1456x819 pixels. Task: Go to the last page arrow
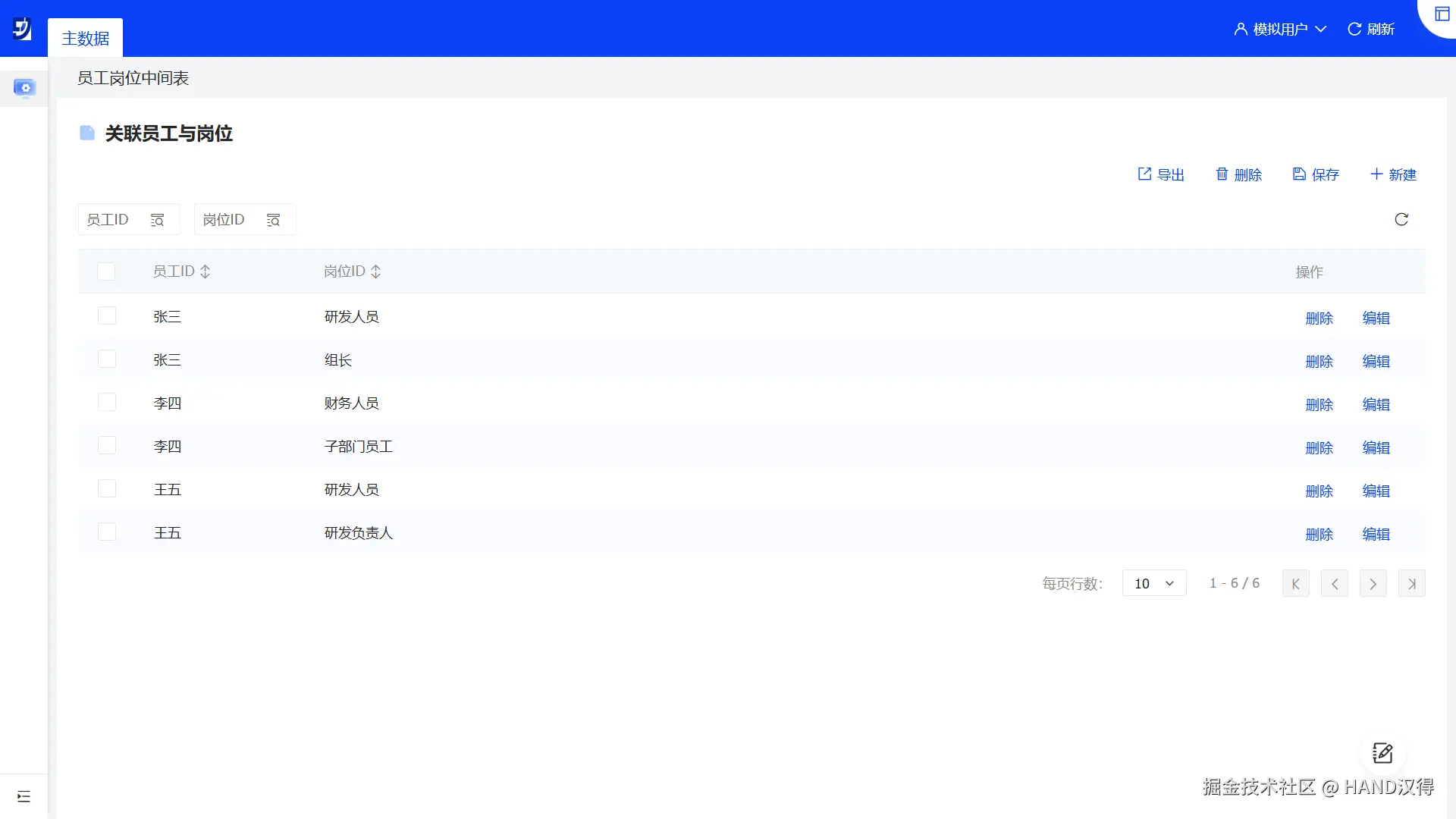click(1411, 583)
